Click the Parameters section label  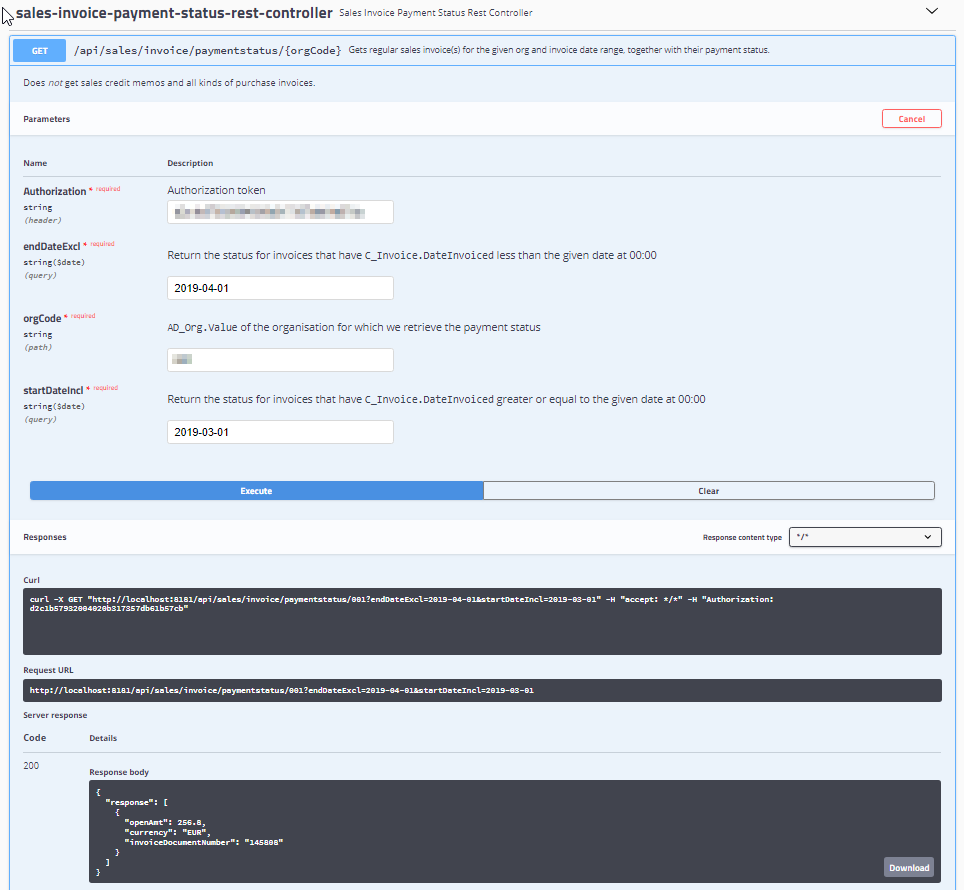coord(47,119)
